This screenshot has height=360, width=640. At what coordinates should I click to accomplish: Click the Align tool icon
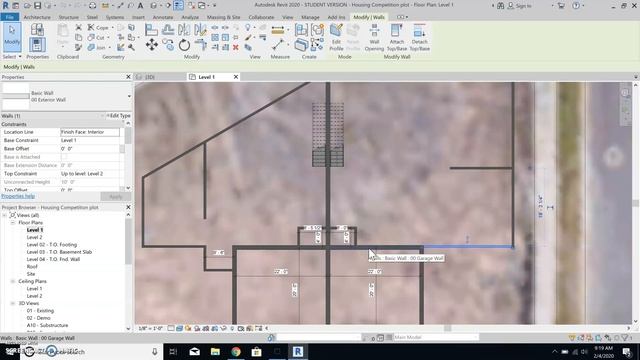coord(151,30)
